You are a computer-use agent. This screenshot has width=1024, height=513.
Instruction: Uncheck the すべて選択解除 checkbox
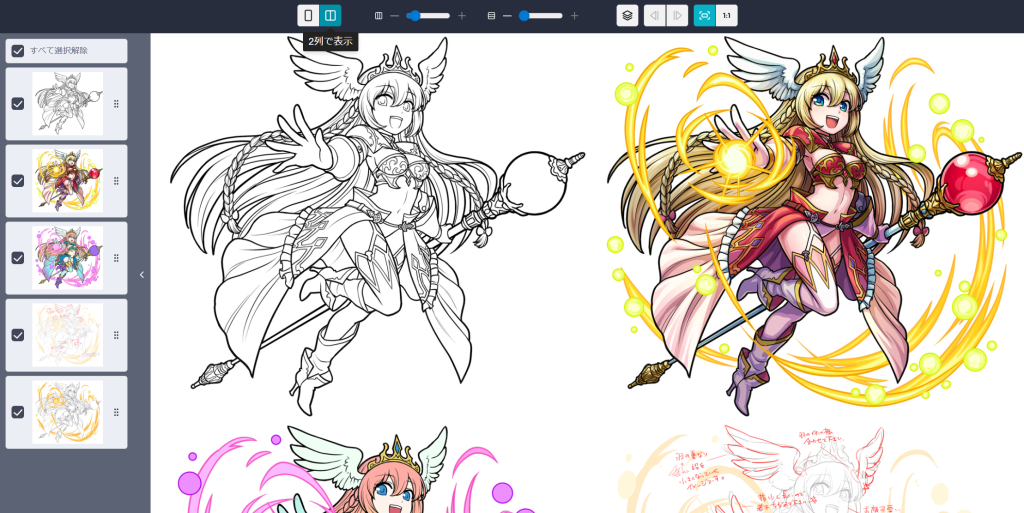click(18, 51)
